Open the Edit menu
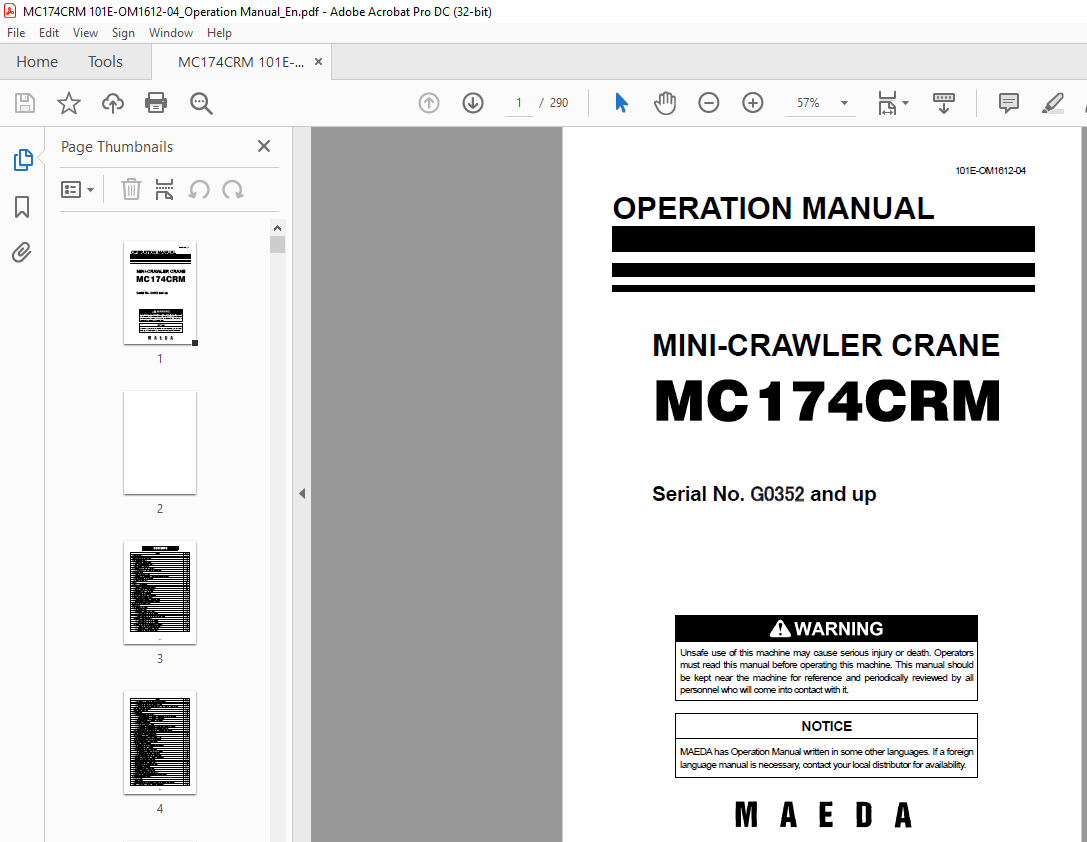The width and height of the screenshot is (1087, 842). pyautogui.click(x=49, y=33)
